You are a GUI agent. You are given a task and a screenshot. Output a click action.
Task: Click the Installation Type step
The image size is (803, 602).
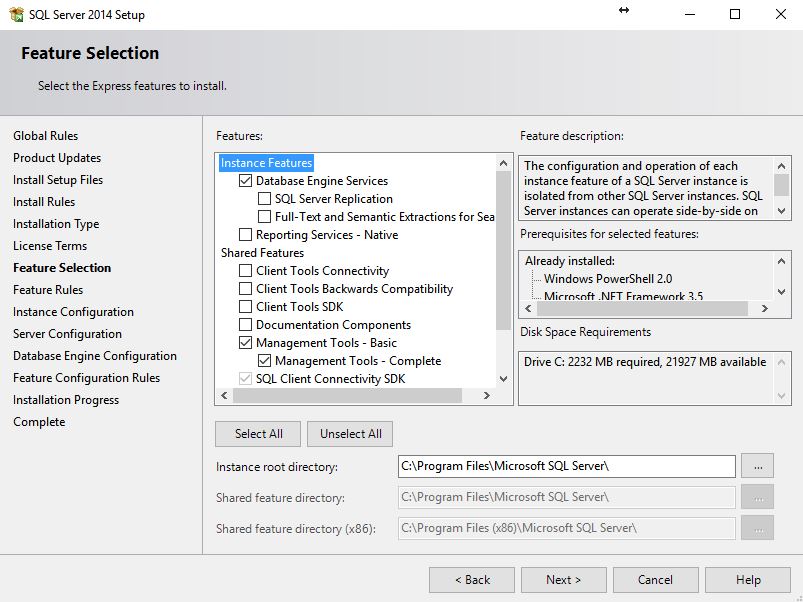click(x=56, y=224)
